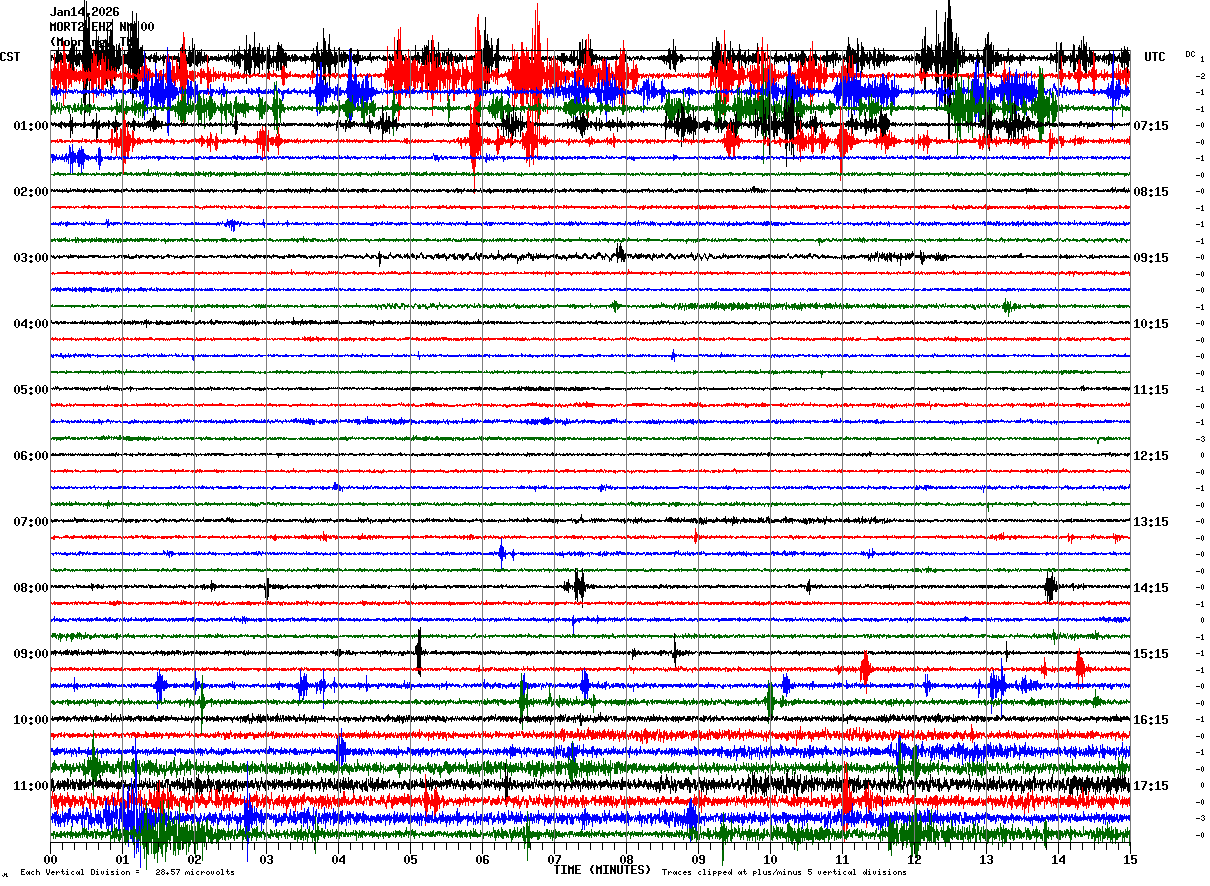Click minute 10 on the bottom axis
1210x886 pixels.
[x=770, y=859]
